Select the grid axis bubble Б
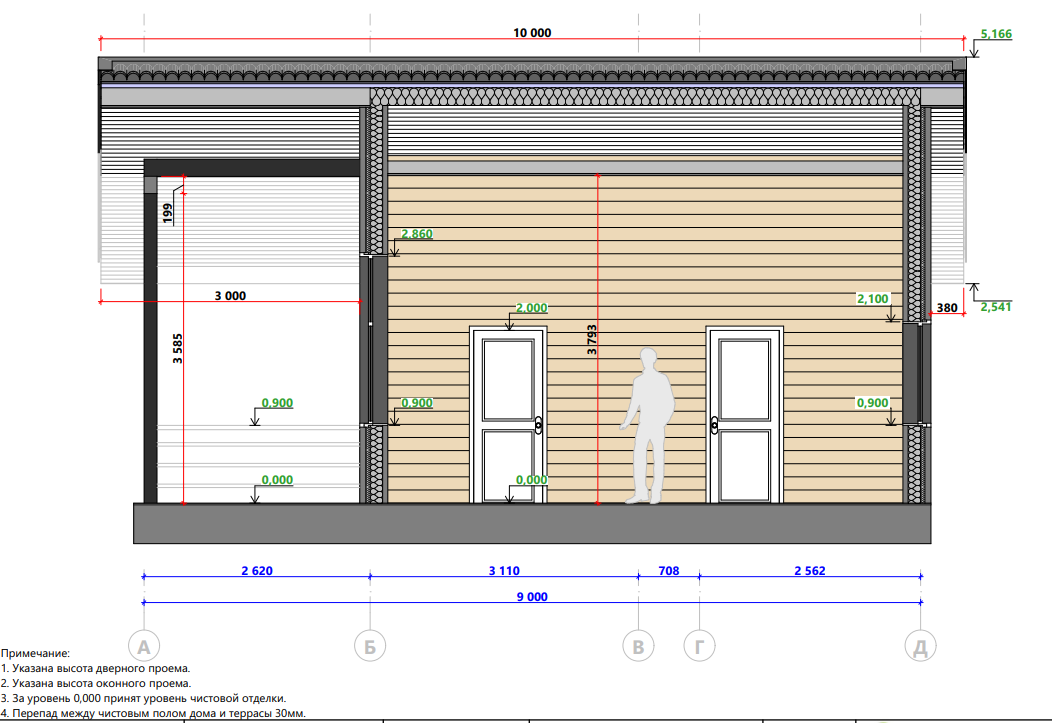The width and height of the screenshot is (1052, 723). click(x=370, y=647)
